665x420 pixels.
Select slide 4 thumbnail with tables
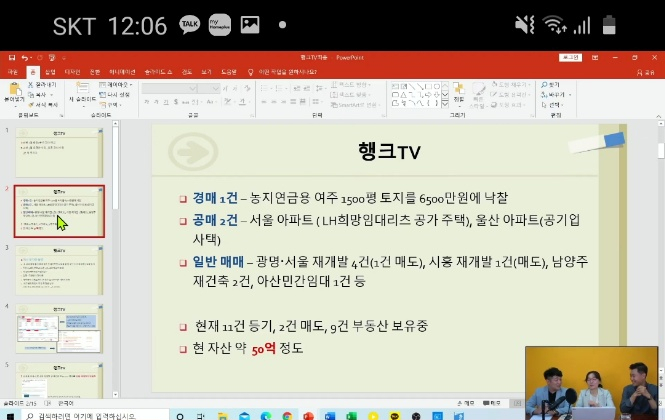[x=59, y=328]
